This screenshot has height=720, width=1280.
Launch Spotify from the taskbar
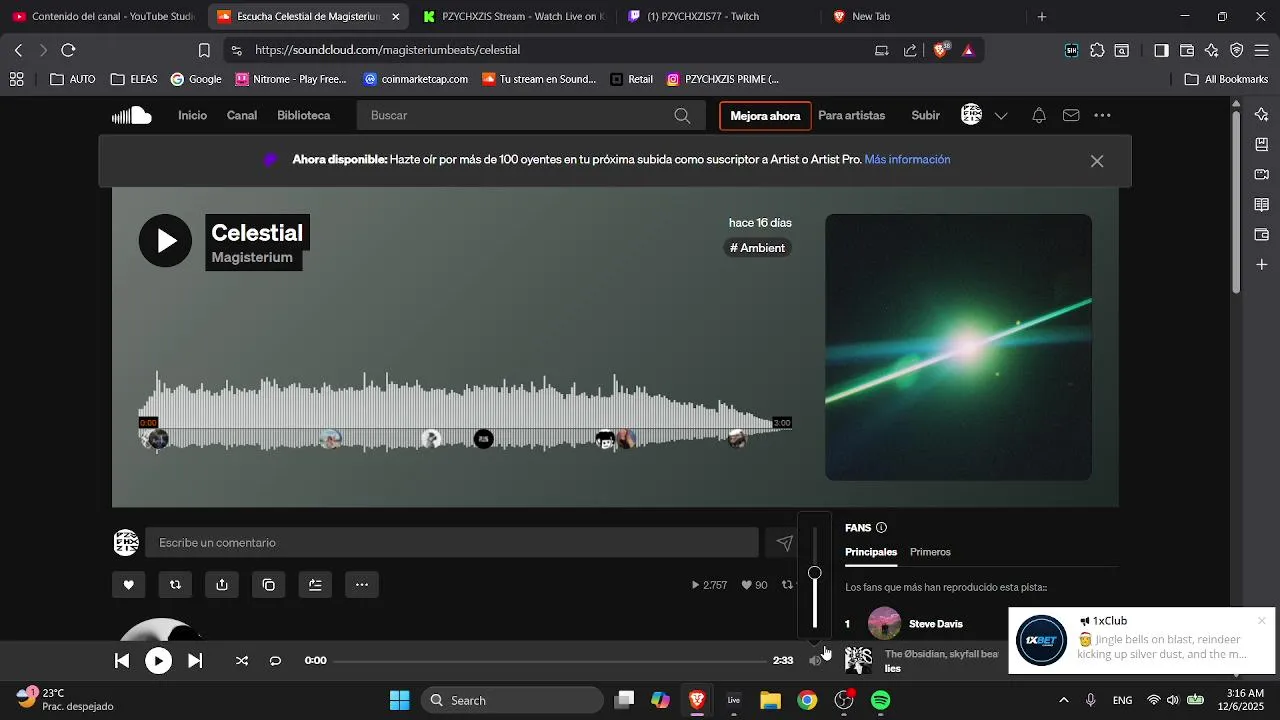click(x=881, y=700)
